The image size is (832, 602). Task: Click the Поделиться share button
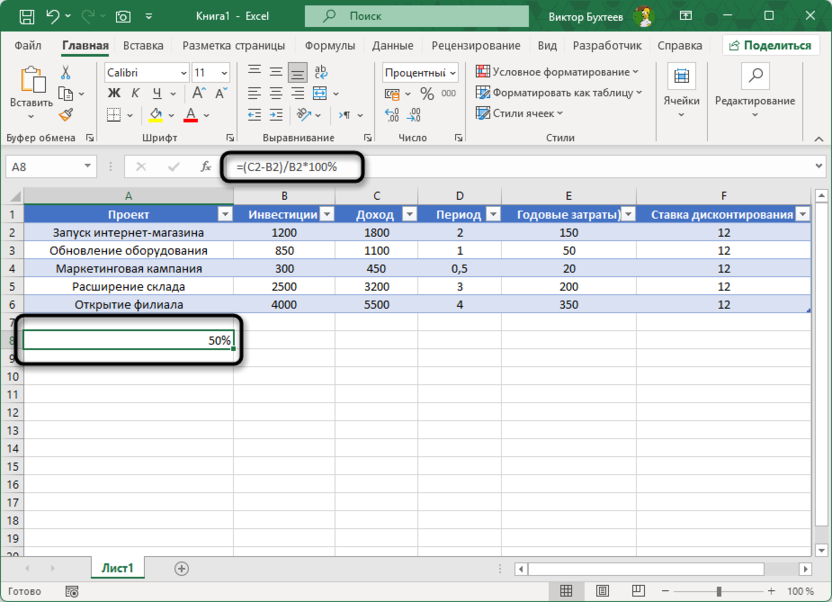tap(769, 45)
